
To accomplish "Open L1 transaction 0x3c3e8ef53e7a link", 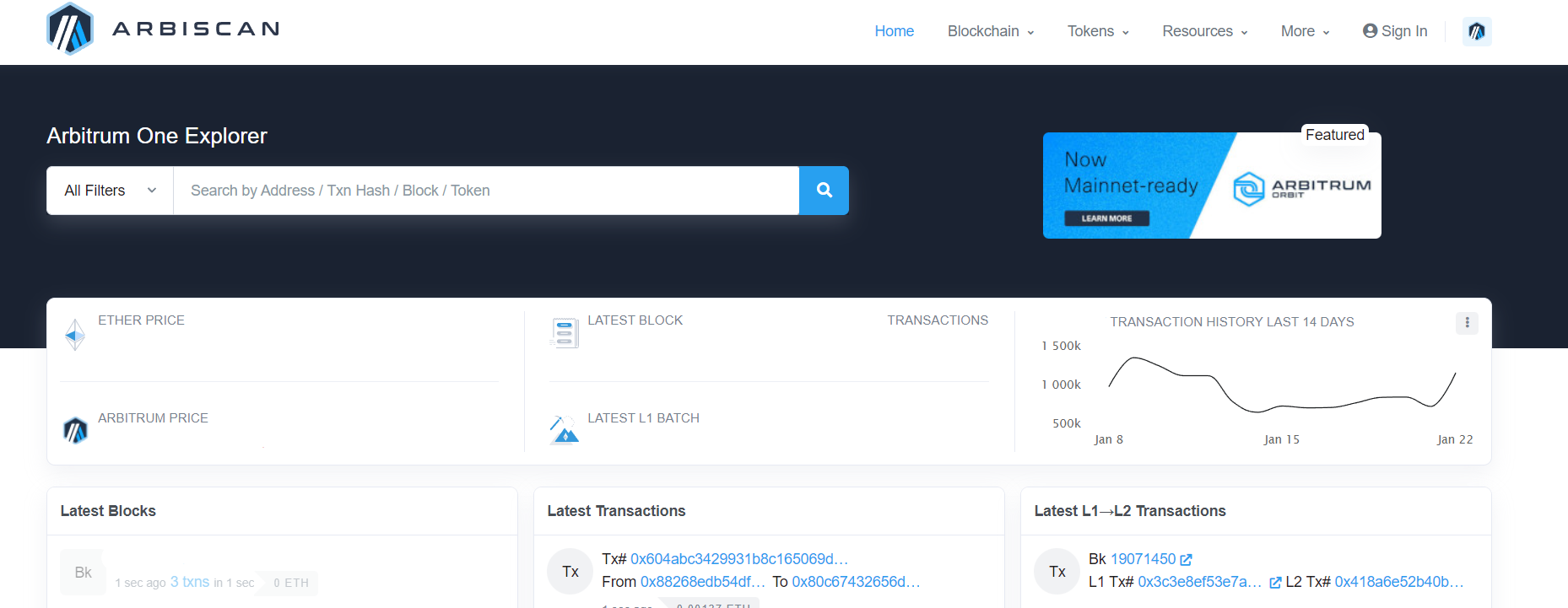I will pyautogui.click(x=1199, y=582).
